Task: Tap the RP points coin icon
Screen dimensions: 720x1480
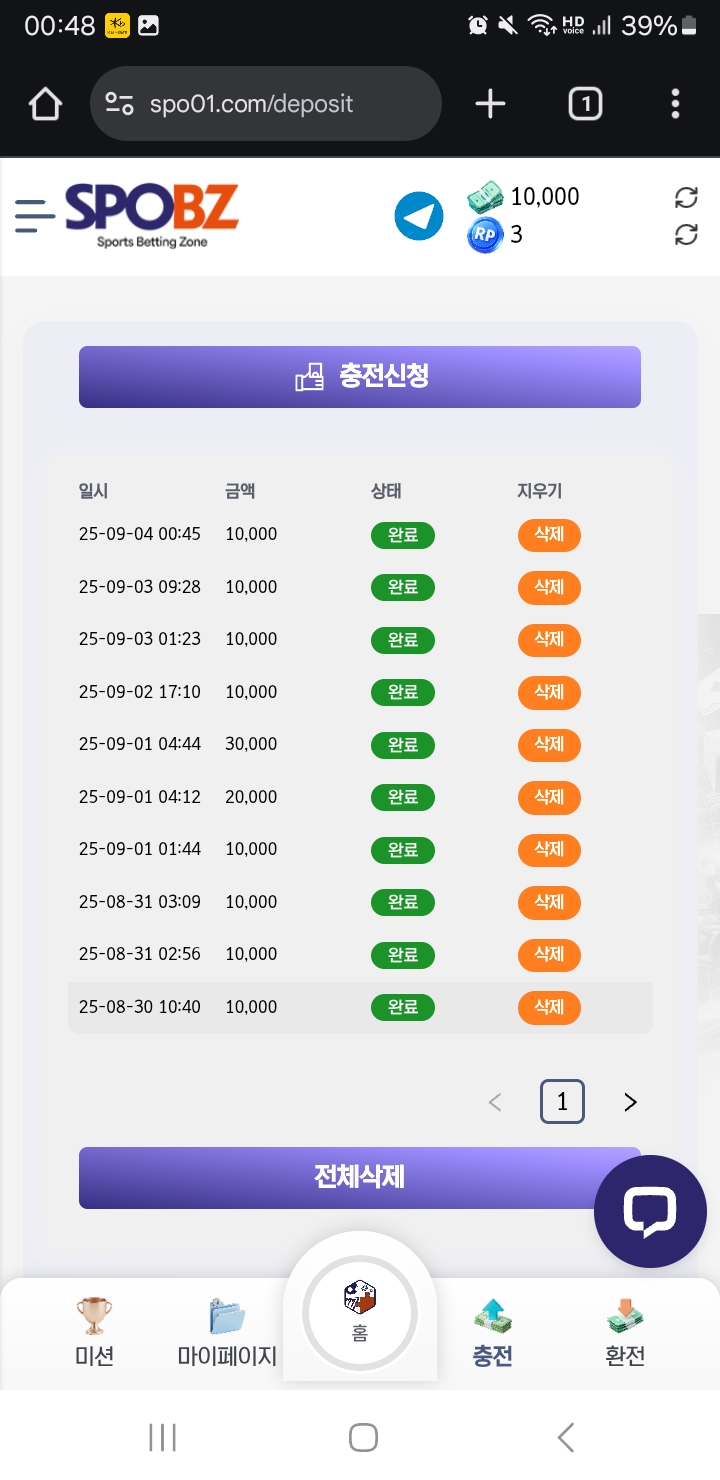Action: coord(485,235)
